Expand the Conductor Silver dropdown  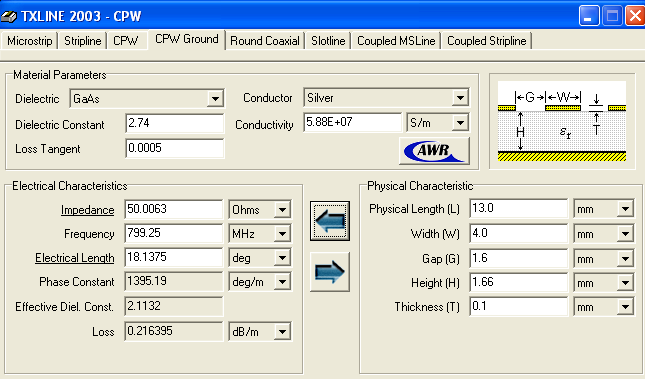460,98
